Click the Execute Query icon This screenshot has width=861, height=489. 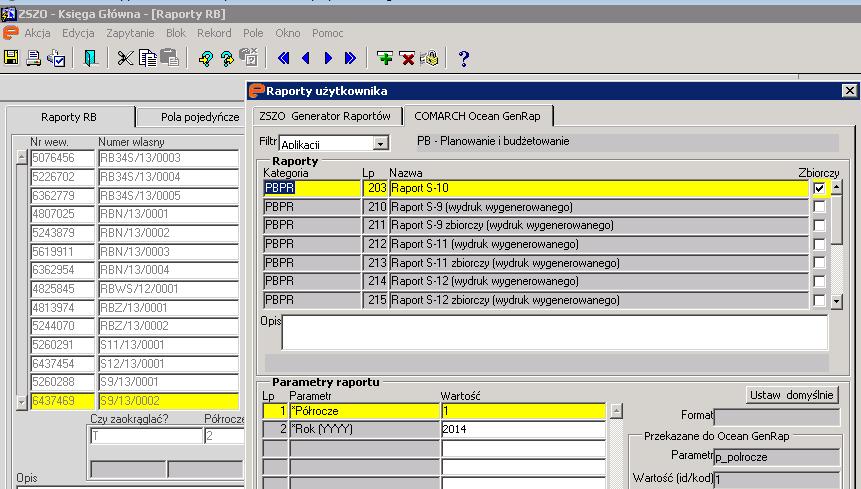[x=227, y=58]
